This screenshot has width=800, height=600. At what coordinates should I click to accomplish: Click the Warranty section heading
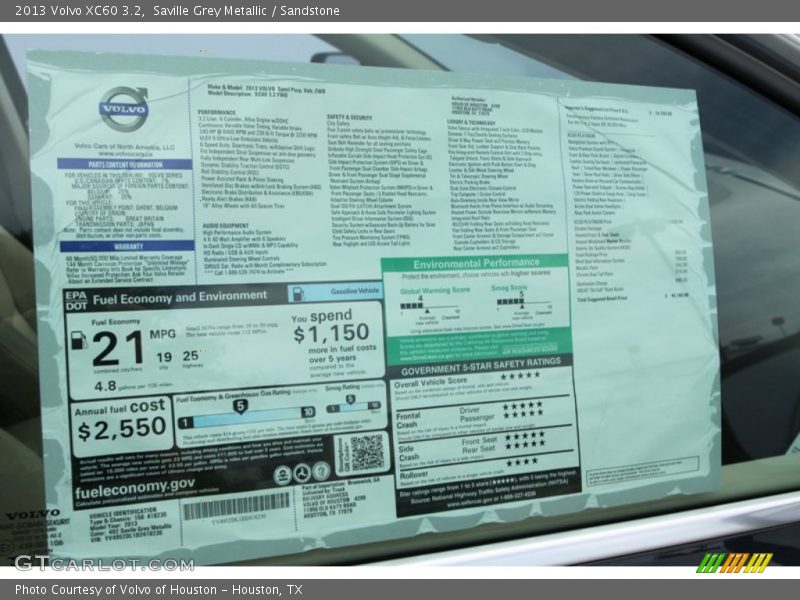[127, 246]
